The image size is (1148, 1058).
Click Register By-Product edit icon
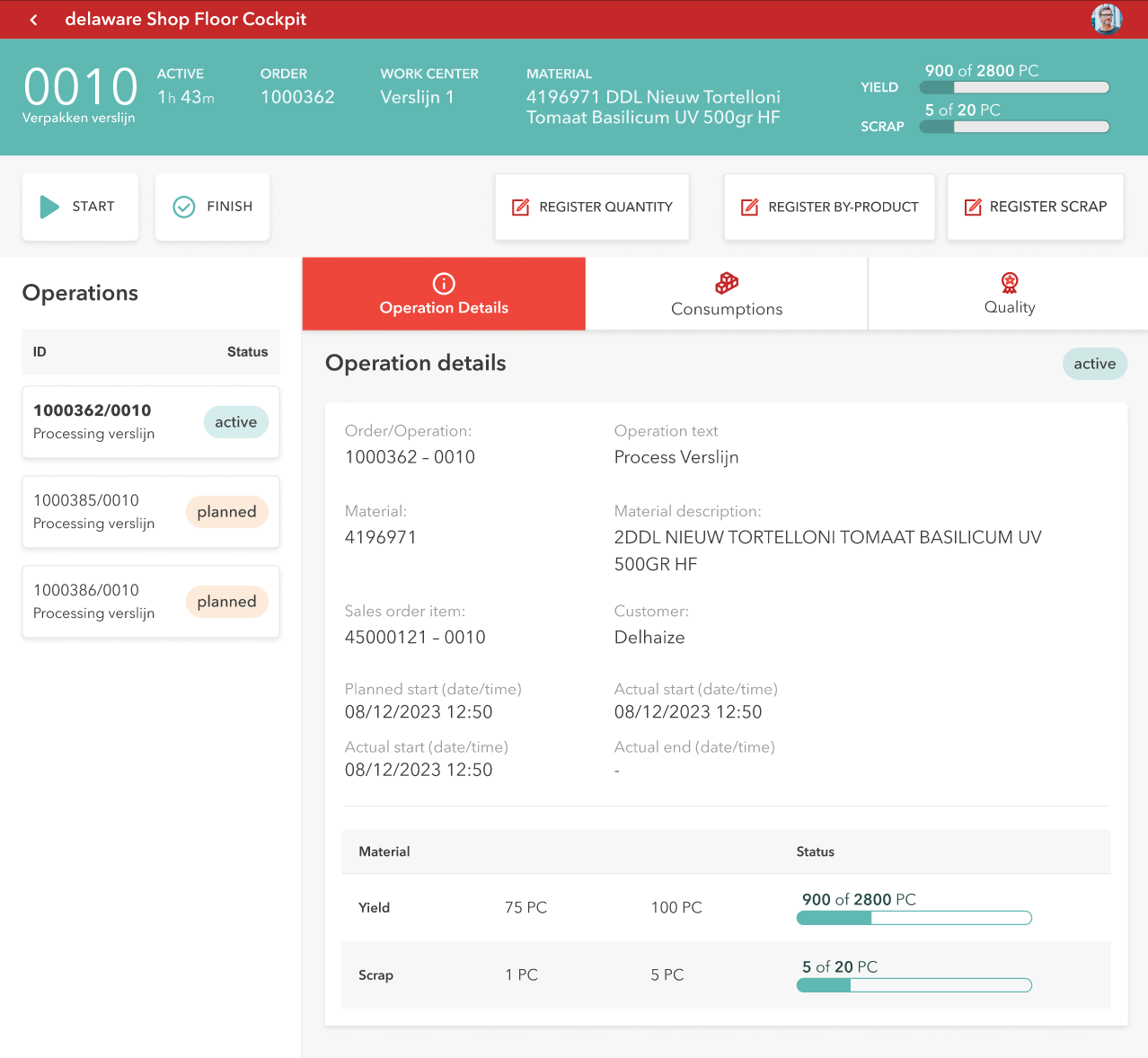tap(749, 207)
